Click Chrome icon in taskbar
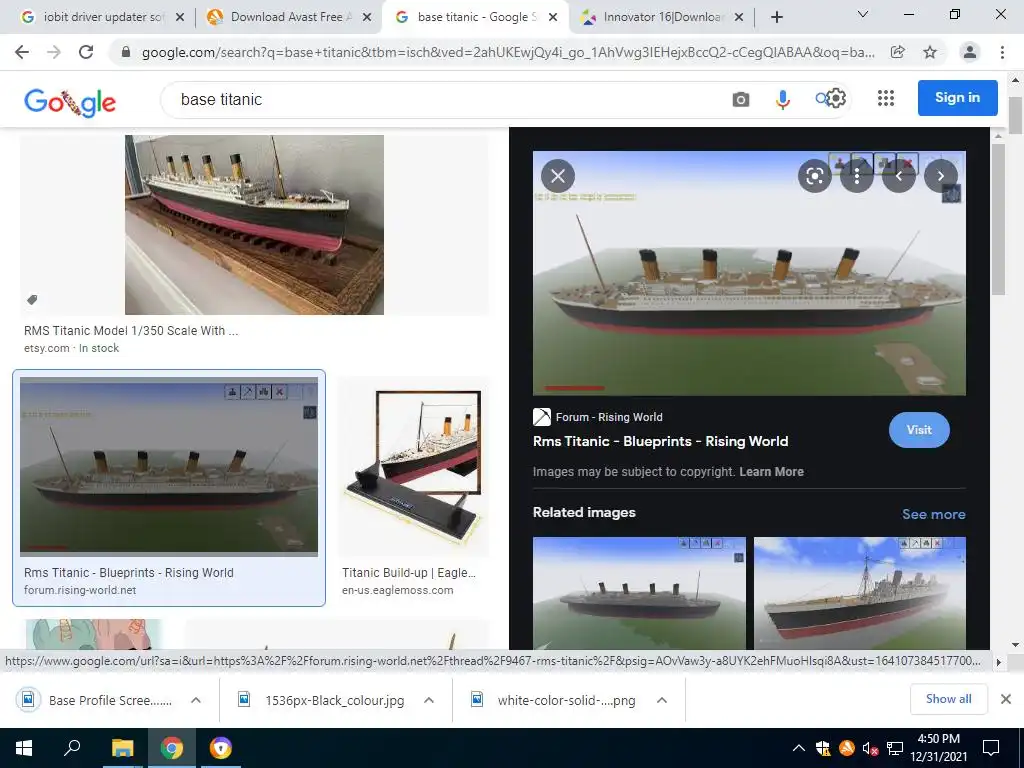Image resolution: width=1024 pixels, height=768 pixels. click(x=172, y=748)
